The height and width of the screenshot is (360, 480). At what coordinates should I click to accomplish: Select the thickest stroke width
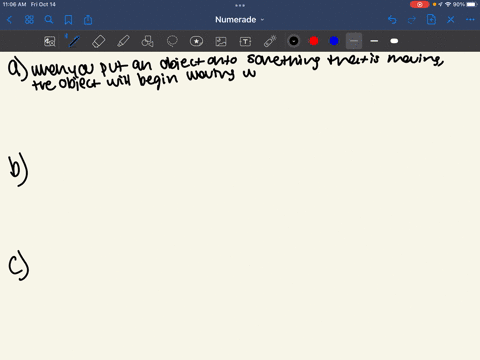click(394, 41)
